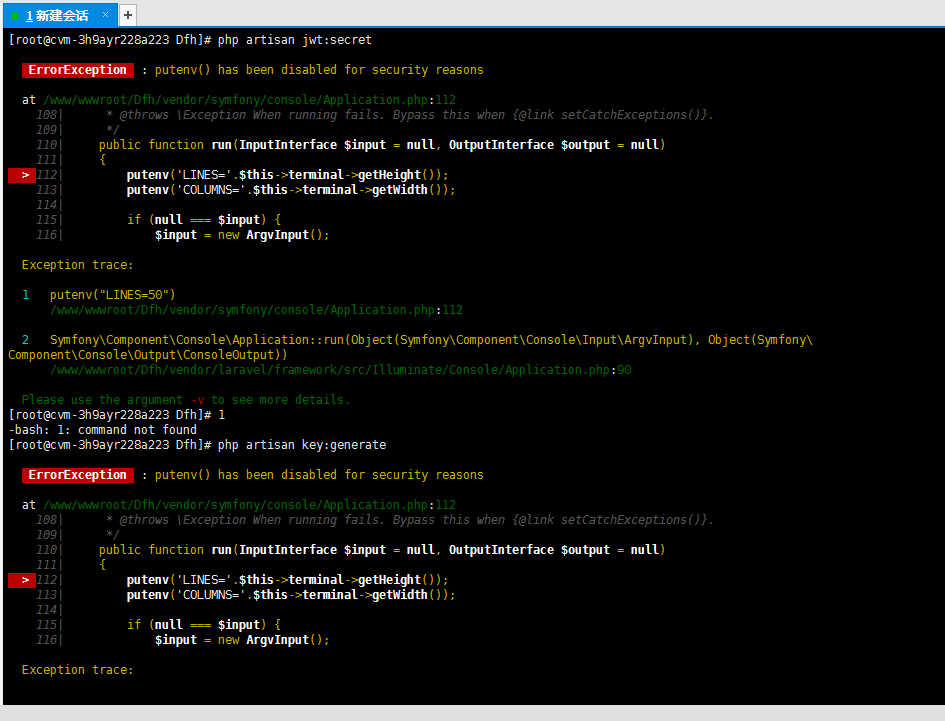Click the empty tab bar area

tap(500, 15)
